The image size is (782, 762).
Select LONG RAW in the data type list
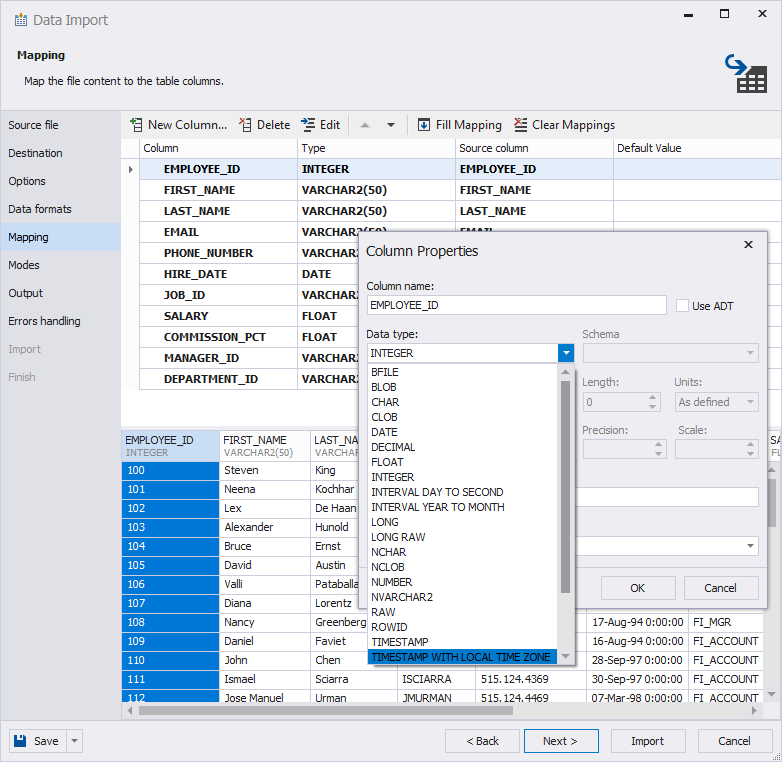pos(462,537)
